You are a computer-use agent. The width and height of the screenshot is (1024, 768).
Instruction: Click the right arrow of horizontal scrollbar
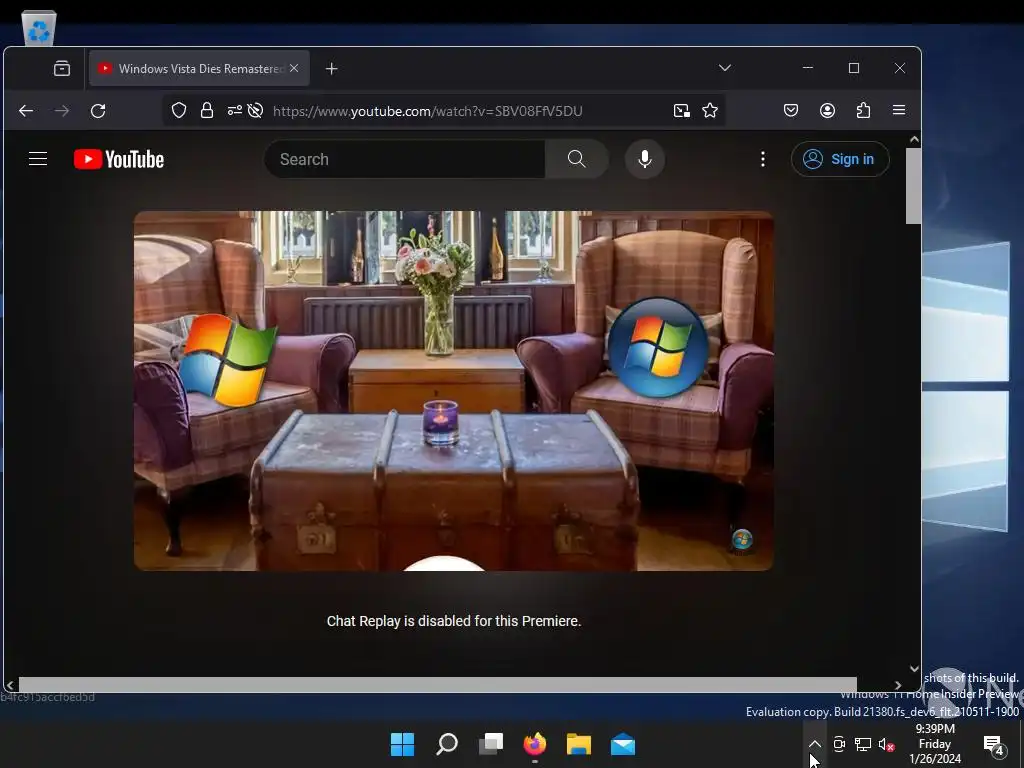(x=898, y=685)
